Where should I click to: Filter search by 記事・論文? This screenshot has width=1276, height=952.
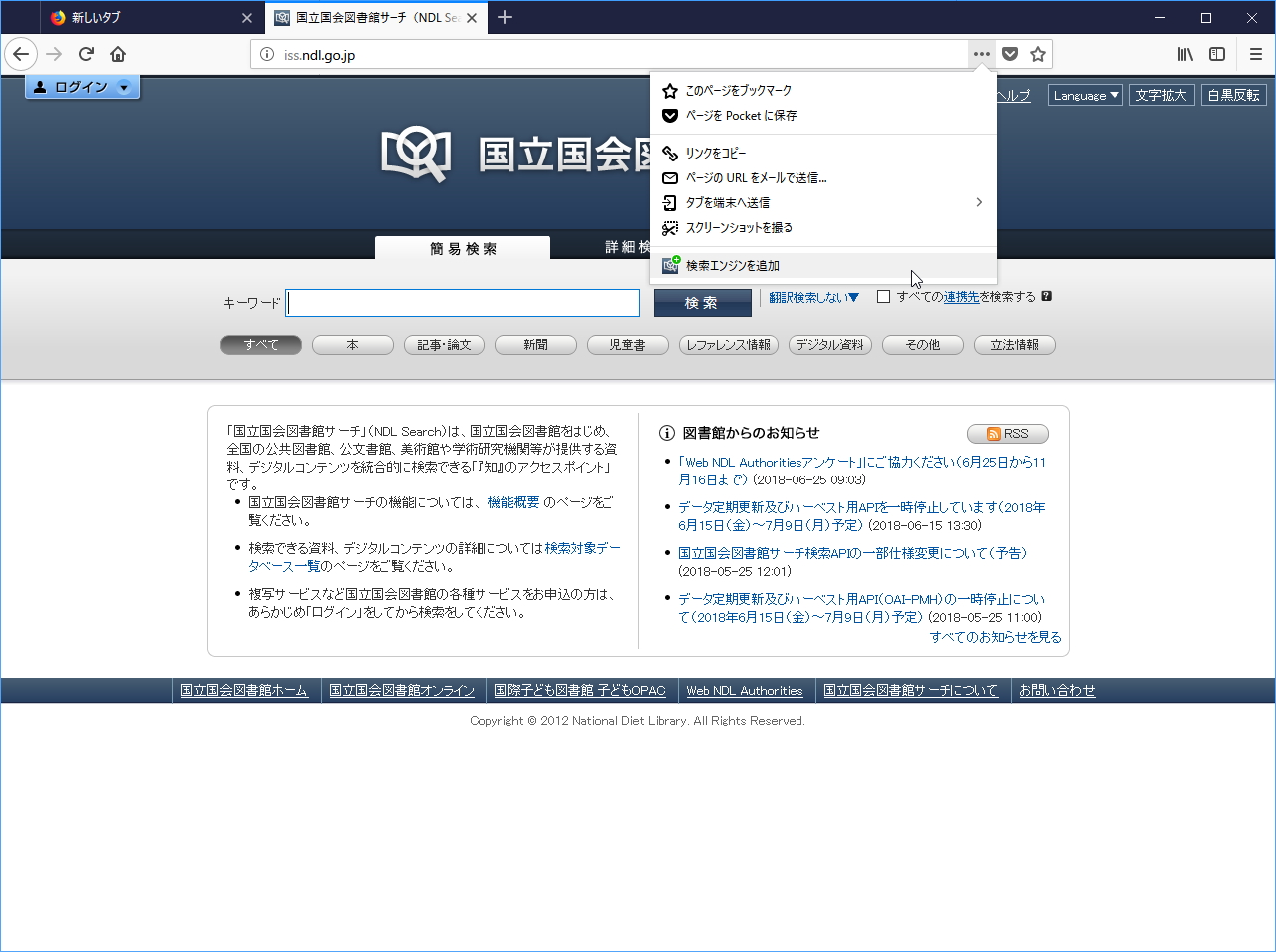click(x=445, y=345)
